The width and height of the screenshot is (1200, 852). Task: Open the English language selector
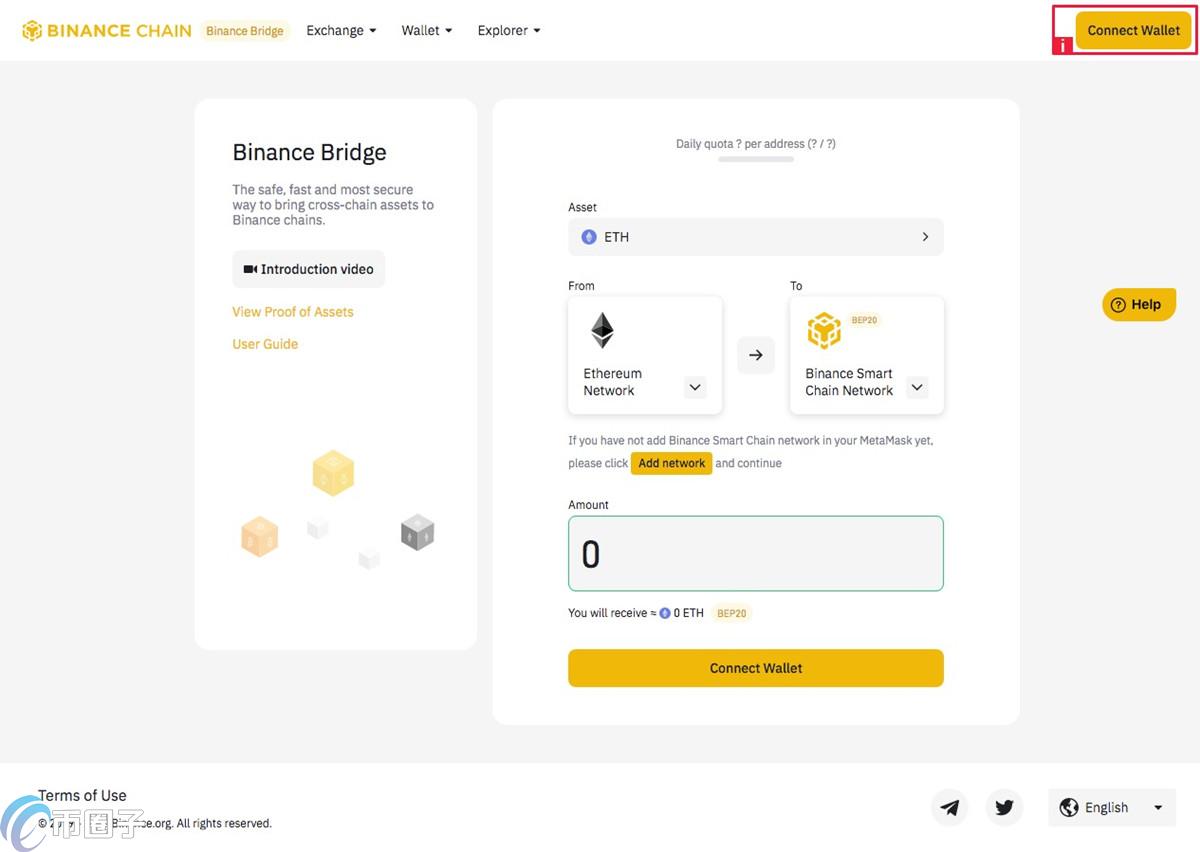[x=1112, y=807]
